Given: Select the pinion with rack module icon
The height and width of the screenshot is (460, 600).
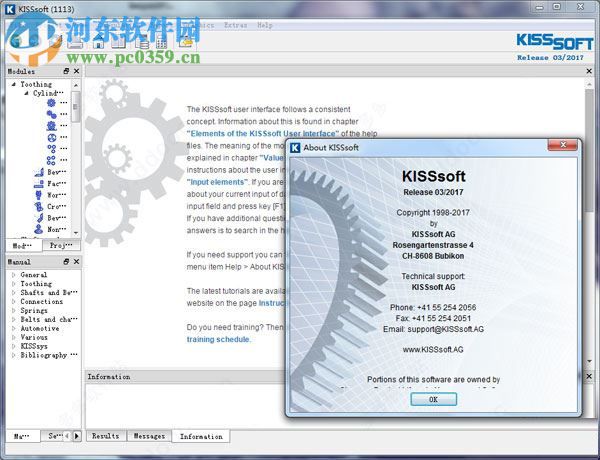Looking at the screenshot, I should [51, 126].
